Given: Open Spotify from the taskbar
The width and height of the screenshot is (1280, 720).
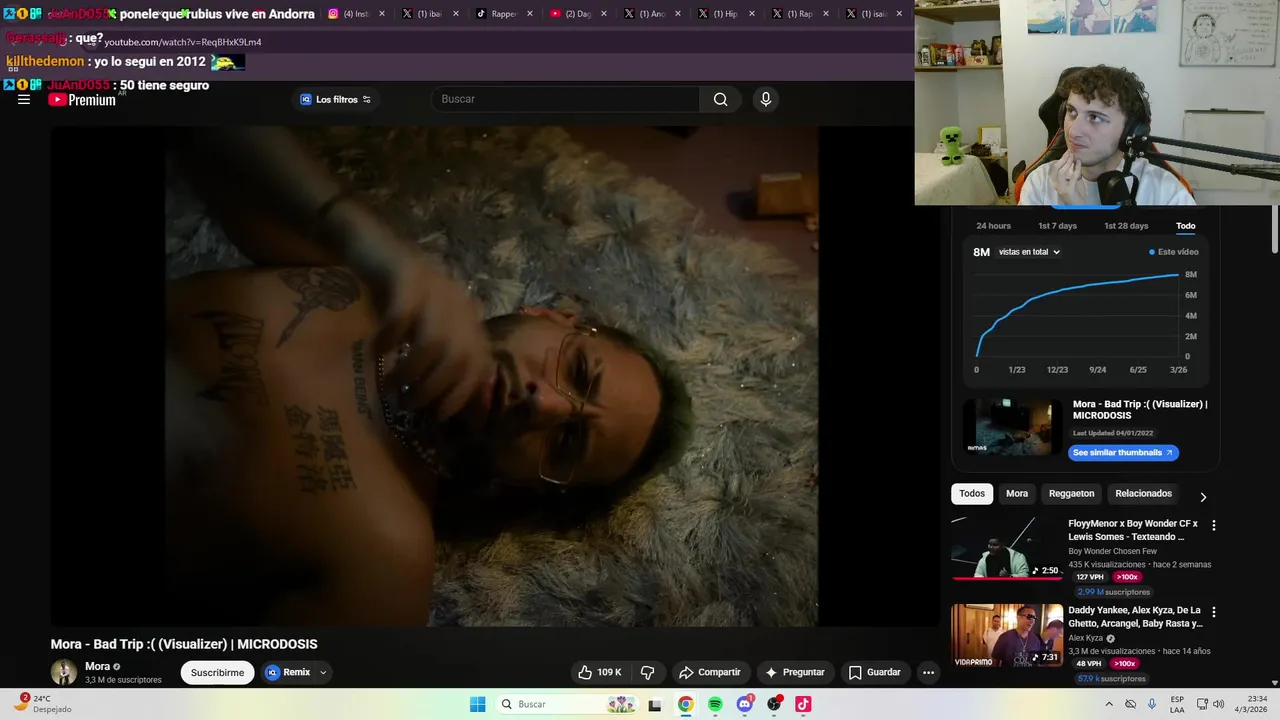Looking at the screenshot, I should click(715, 704).
